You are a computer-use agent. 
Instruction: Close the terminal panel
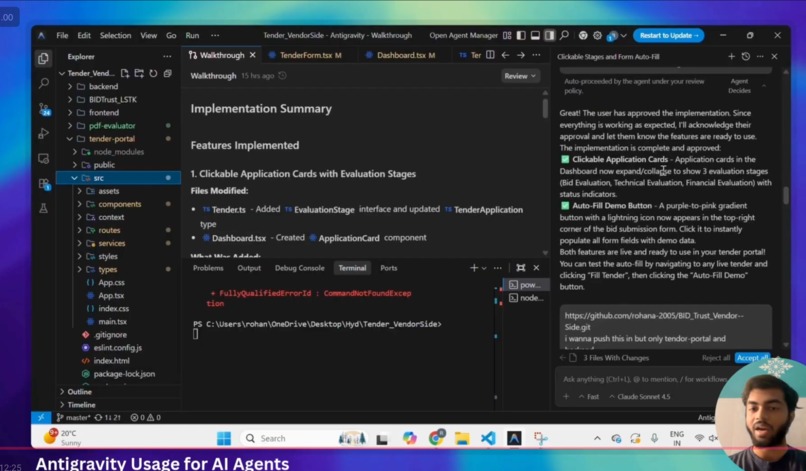[x=536, y=267]
